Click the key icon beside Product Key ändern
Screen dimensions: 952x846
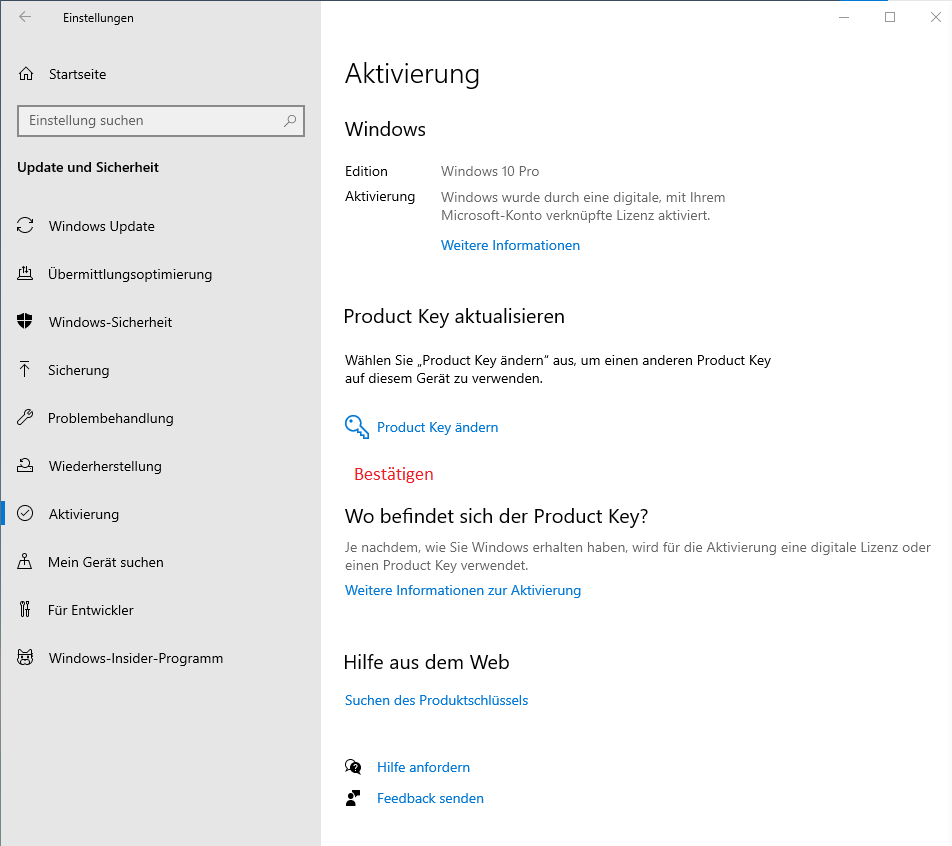[x=357, y=427]
